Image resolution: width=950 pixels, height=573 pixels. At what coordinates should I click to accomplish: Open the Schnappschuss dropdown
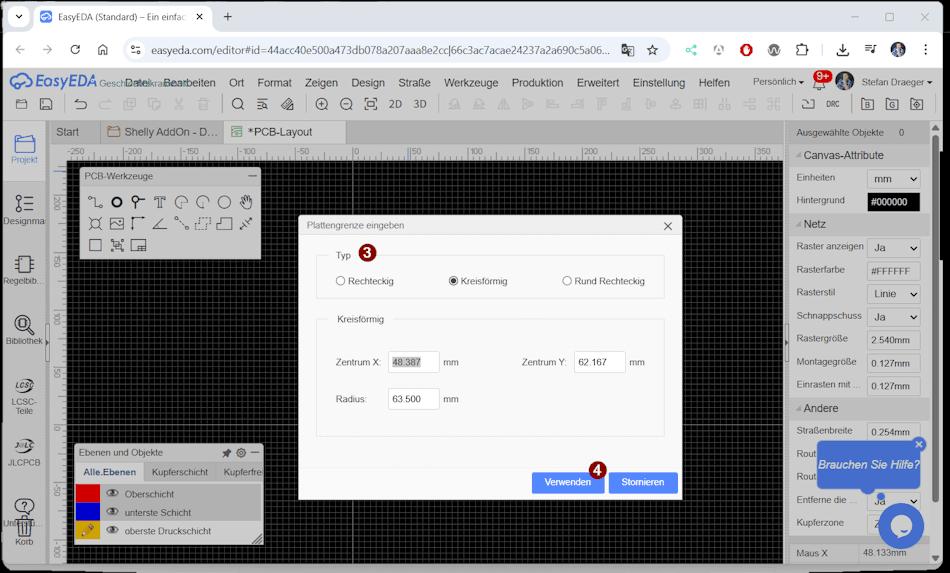(x=893, y=317)
